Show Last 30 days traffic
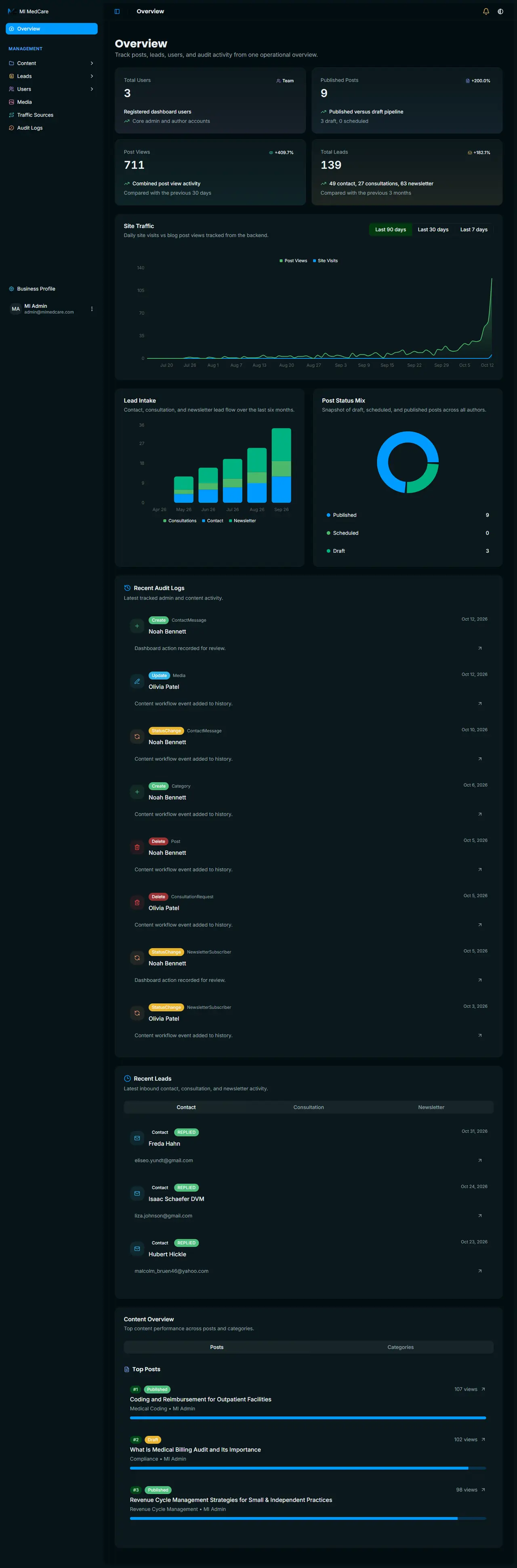 (433, 229)
